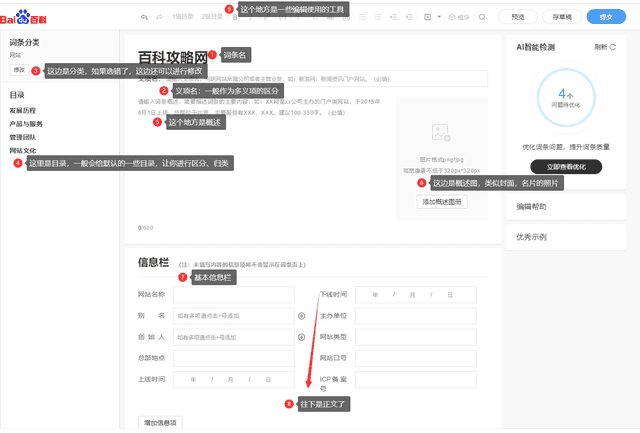Viewport: 640px width, 433px height.
Task: Apply 1级目录 heading style
Action: pyautogui.click(x=182, y=17)
